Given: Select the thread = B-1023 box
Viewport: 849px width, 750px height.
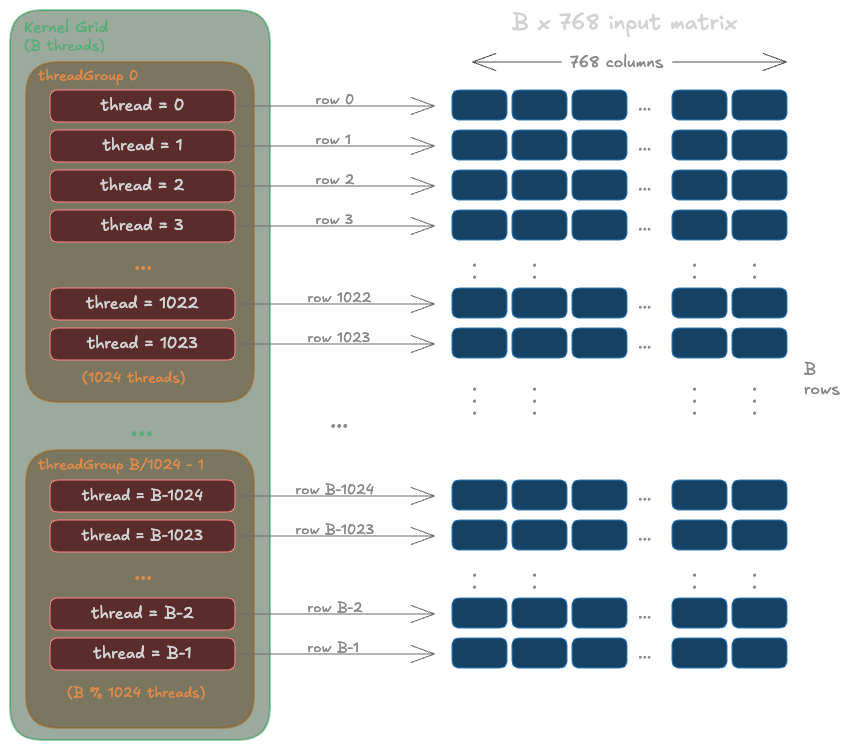Looking at the screenshot, I should point(141,535).
